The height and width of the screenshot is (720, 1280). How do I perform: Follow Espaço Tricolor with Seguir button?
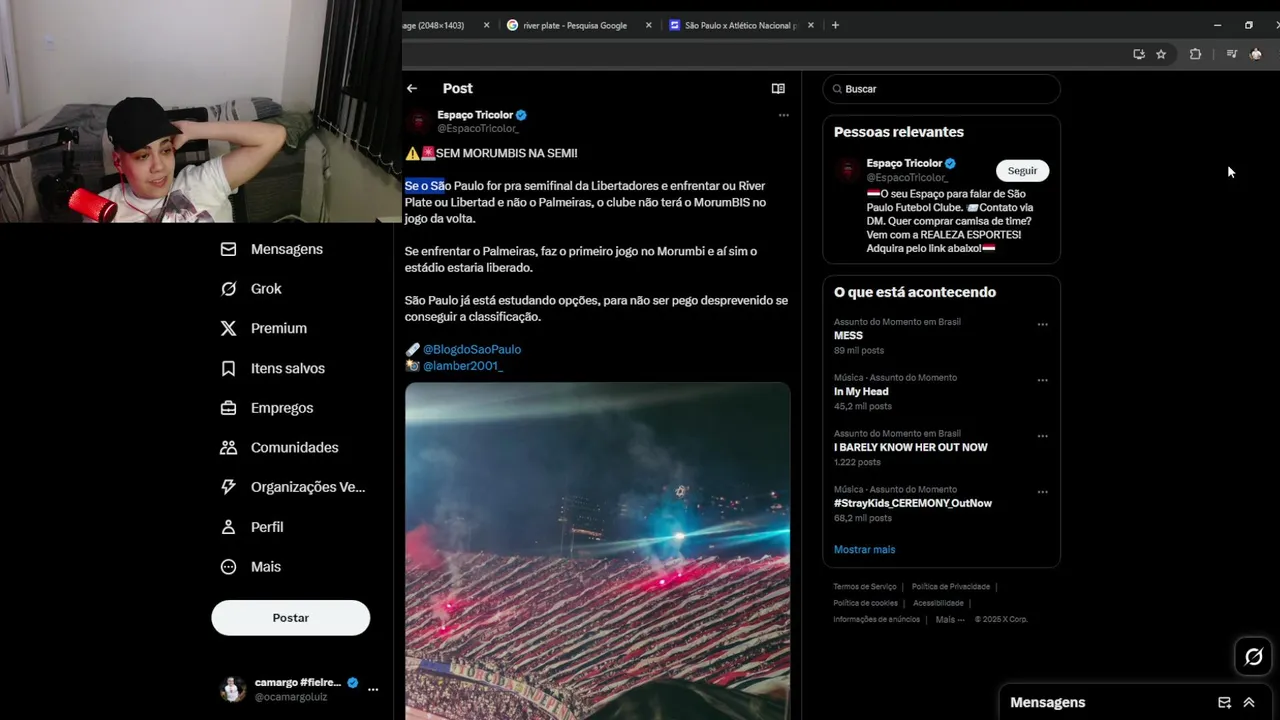click(1022, 171)
